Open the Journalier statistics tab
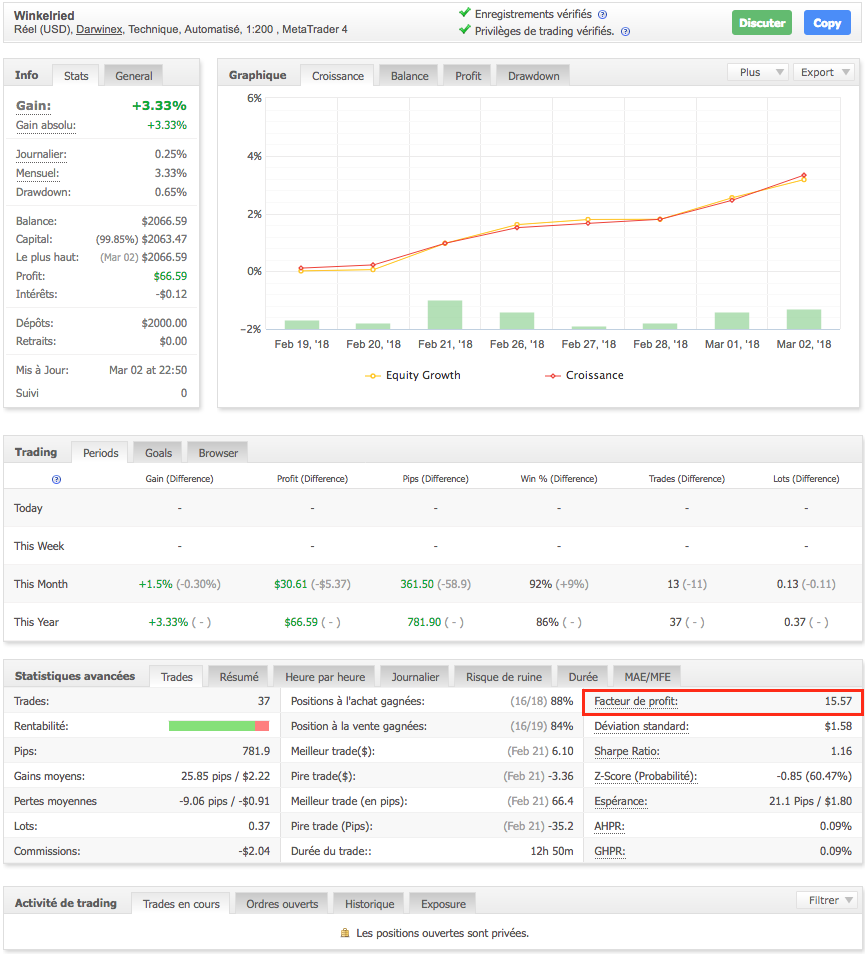Image resolution: width=865 pixels, height=954 pixels. [x=415, y=677]
